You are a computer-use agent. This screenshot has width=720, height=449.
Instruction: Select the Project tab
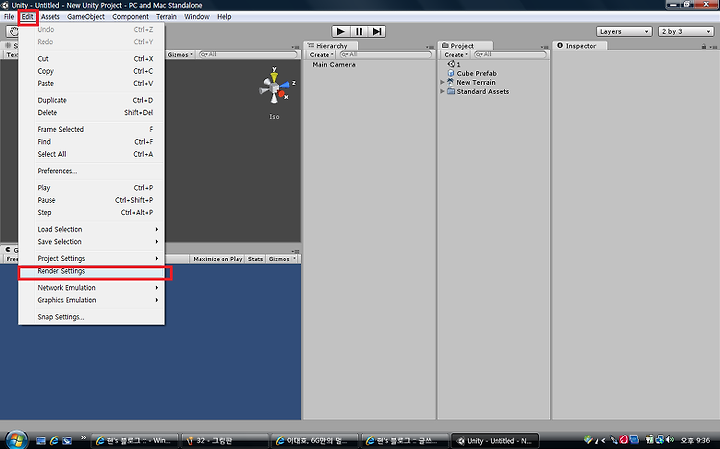point(466,46)
